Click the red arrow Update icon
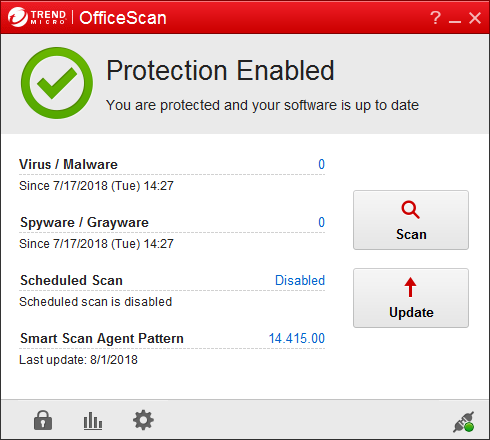The height and width of the screenshot is (440, 490). 410,287
